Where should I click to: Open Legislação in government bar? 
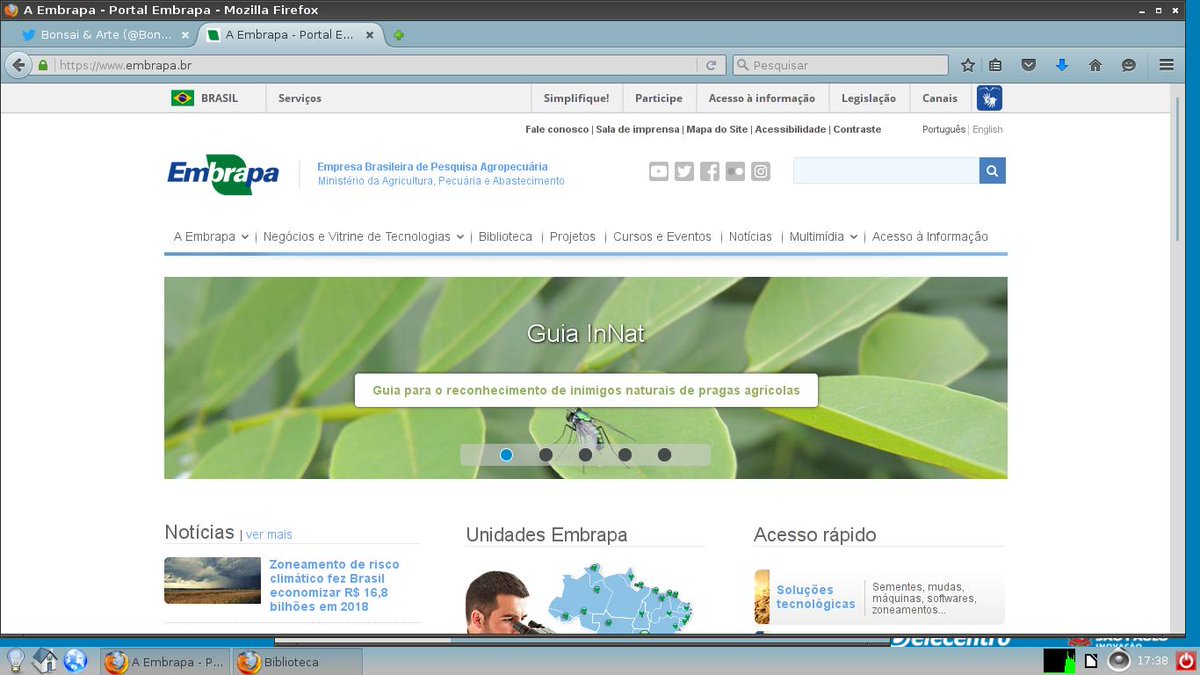click(869, 98)
